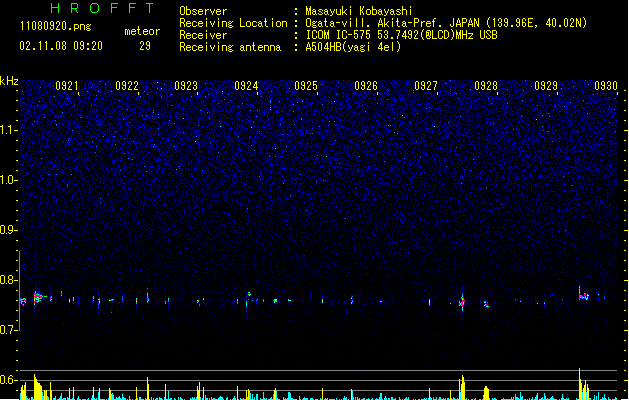Select observer name Masayuki Kobayashi
Image resolution: width=629 pixels, height=400 pixels.
click(x=359, y=11)
